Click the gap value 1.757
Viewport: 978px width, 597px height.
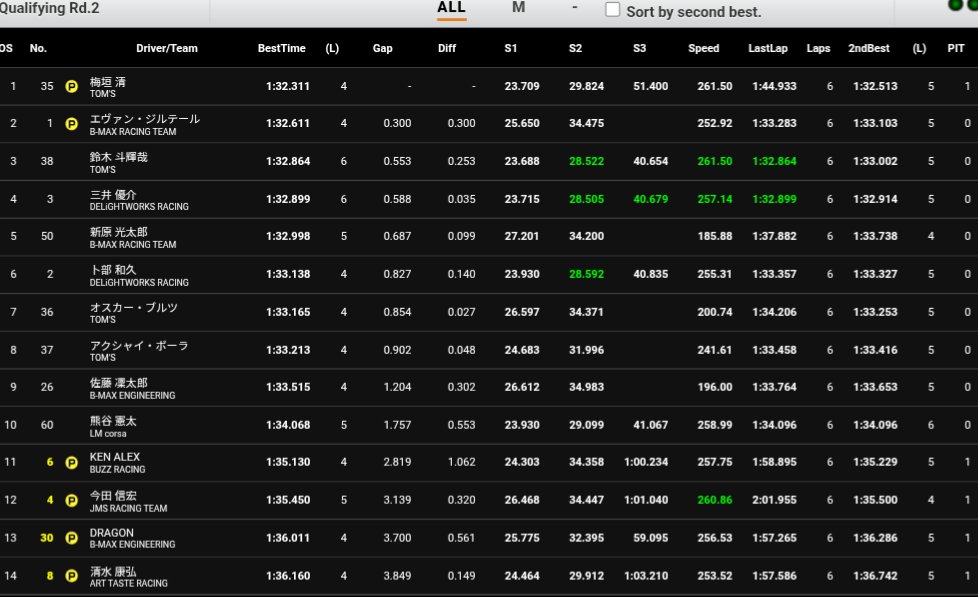(397, 425)
